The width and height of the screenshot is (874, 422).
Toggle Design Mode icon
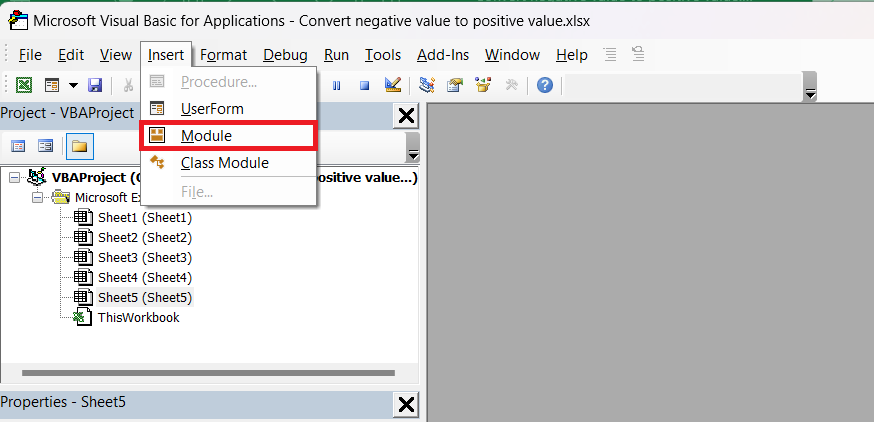393,85
